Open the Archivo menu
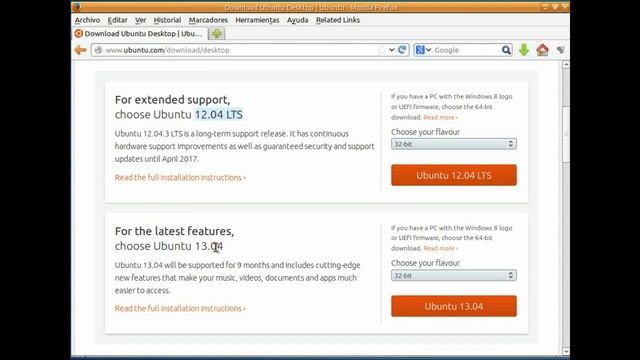Viewport: 640px width, 360px height. tap(87, 20)
